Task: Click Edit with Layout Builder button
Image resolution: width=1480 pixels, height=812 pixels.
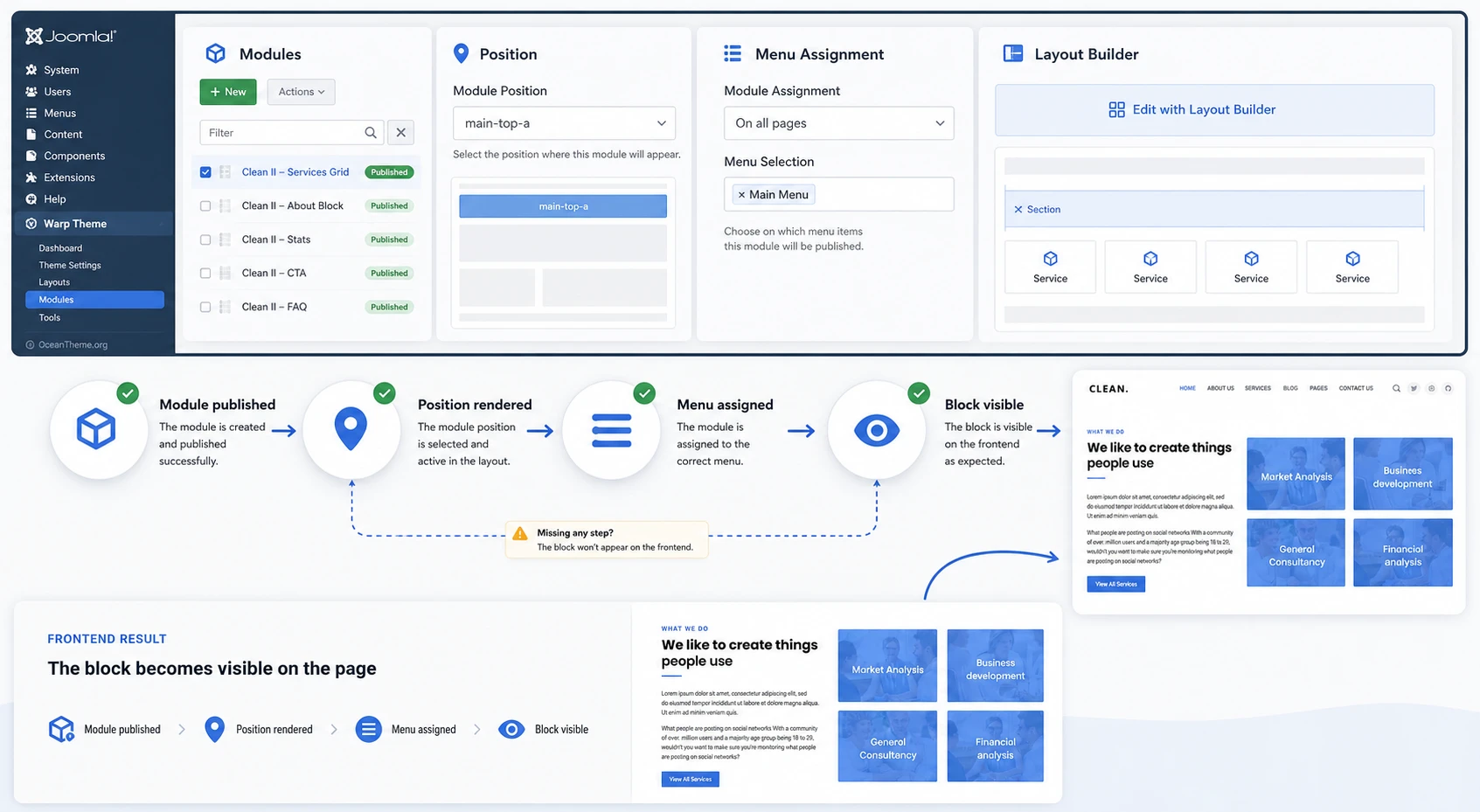Action: point(1214,110)
